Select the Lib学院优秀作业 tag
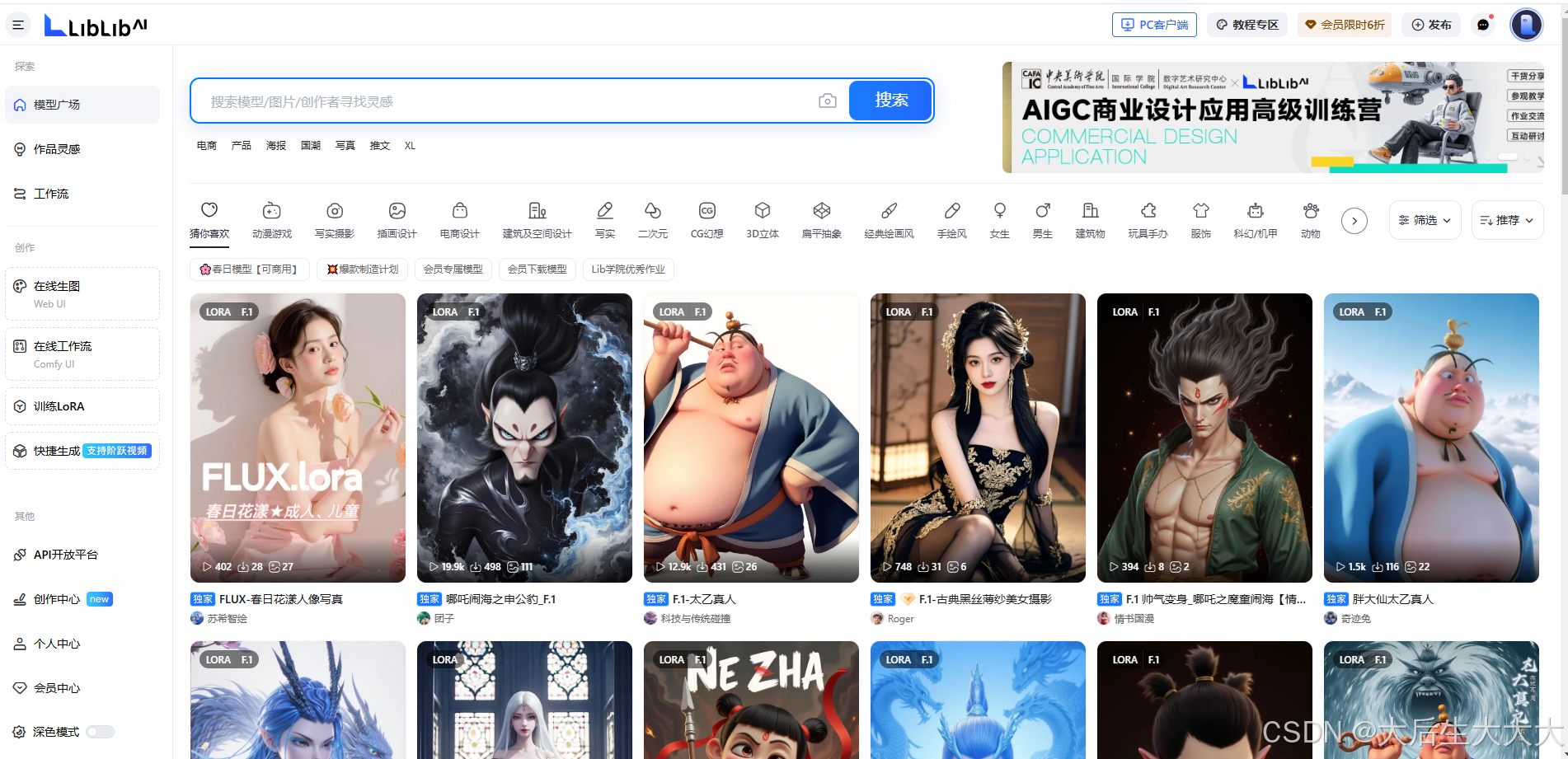The image size is (1568, 759). click(x=628, y=269)
